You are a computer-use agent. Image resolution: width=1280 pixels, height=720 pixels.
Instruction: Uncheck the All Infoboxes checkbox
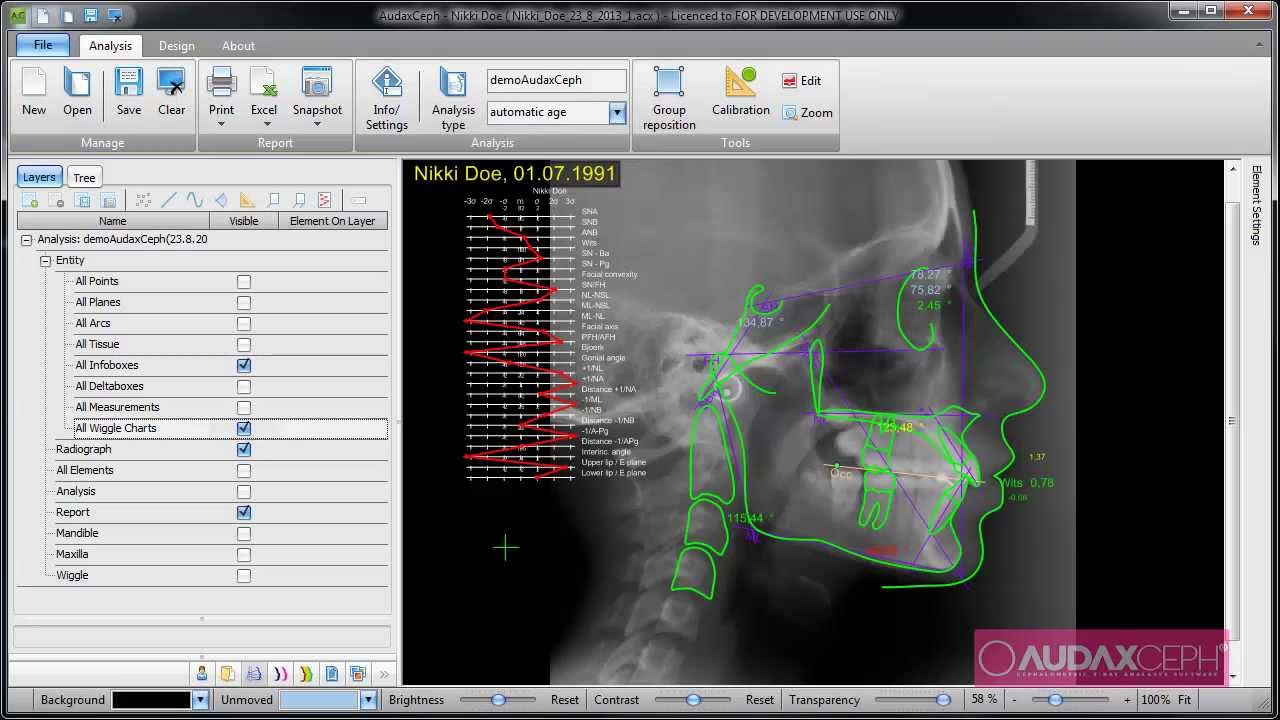click(x=244, y=366)
